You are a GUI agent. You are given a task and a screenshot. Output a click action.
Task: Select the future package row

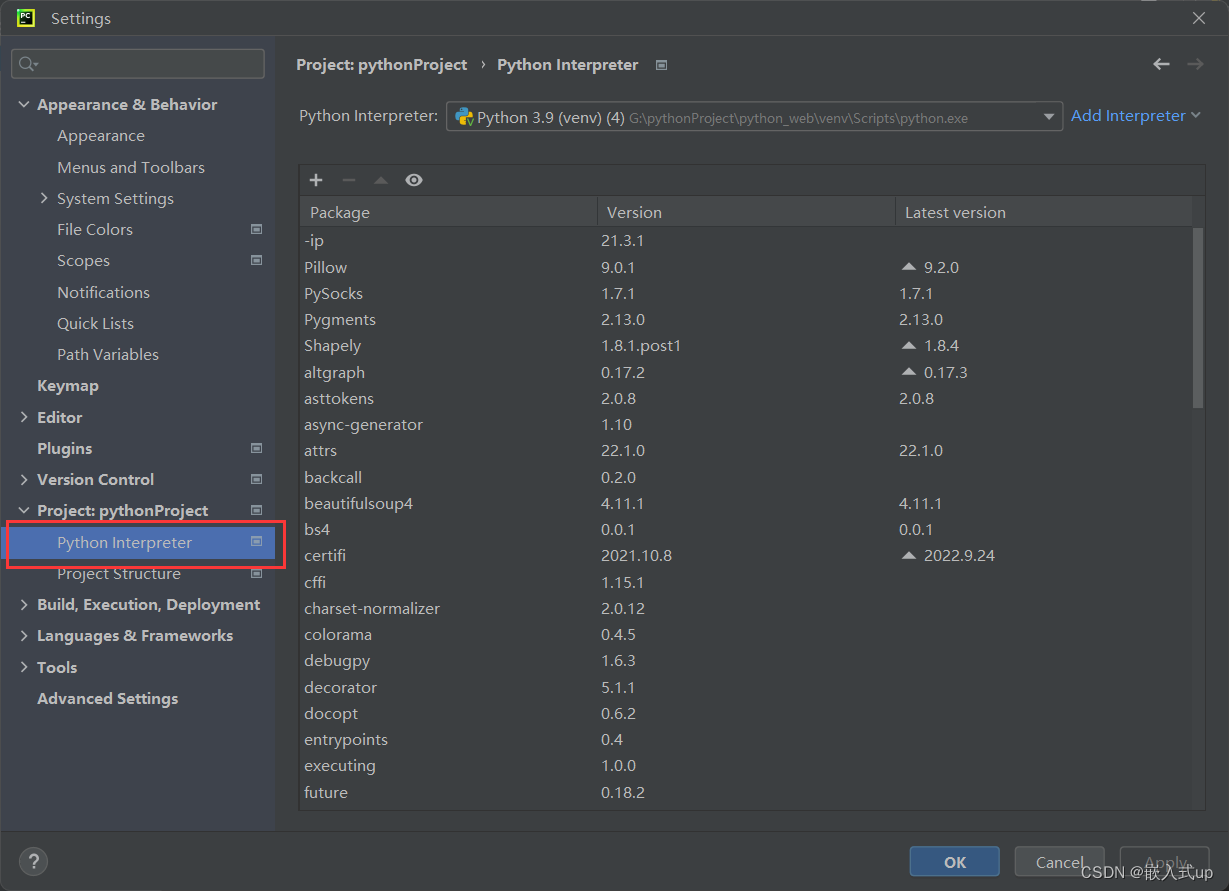pos(746,792)
